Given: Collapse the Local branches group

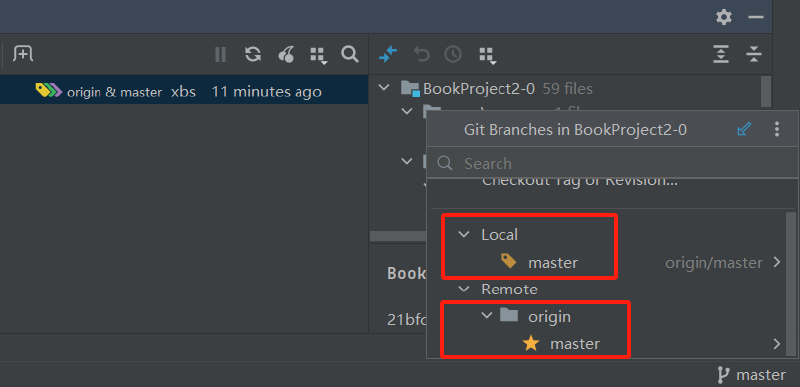Looking at the screenshot, I should (x=464, y=235).
